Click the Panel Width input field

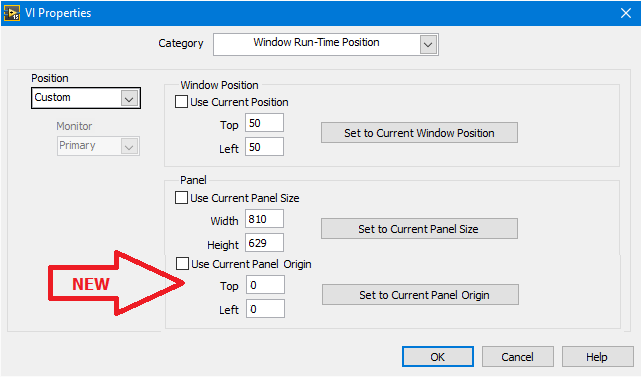[264, 219]
